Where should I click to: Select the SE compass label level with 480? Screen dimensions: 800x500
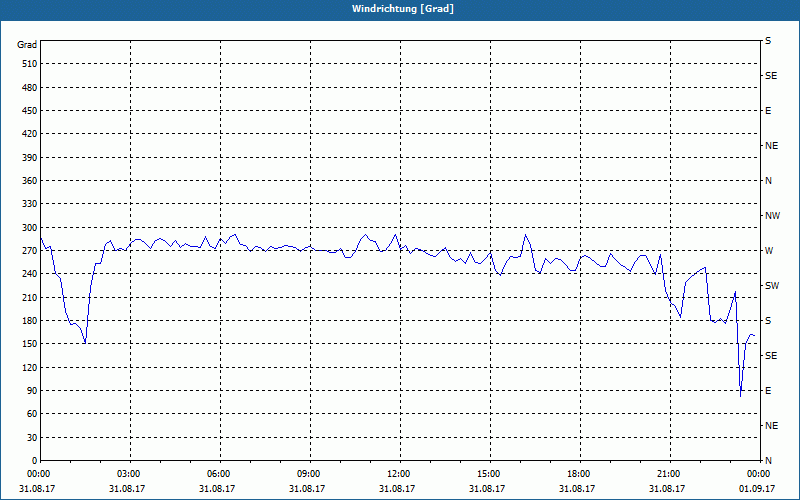771,76
